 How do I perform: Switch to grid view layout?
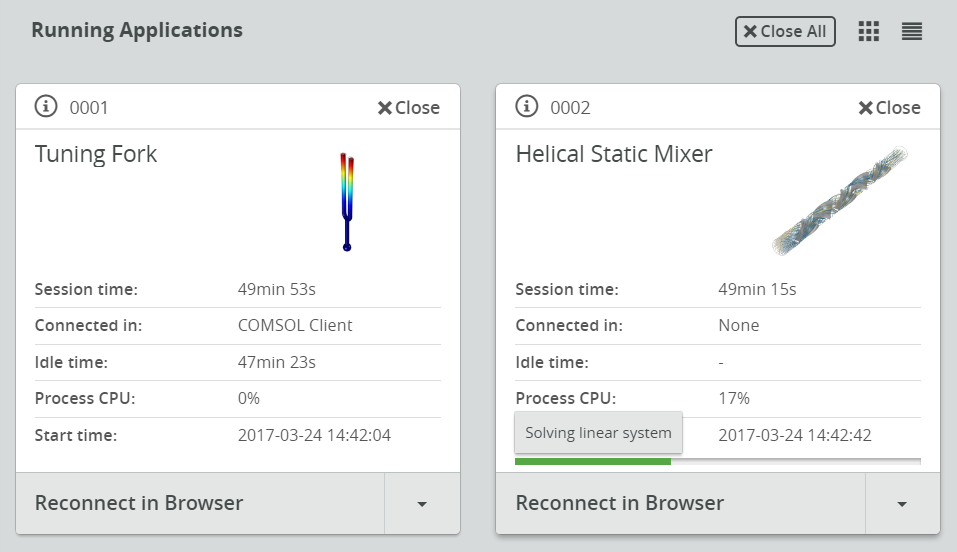click(869, 32)
